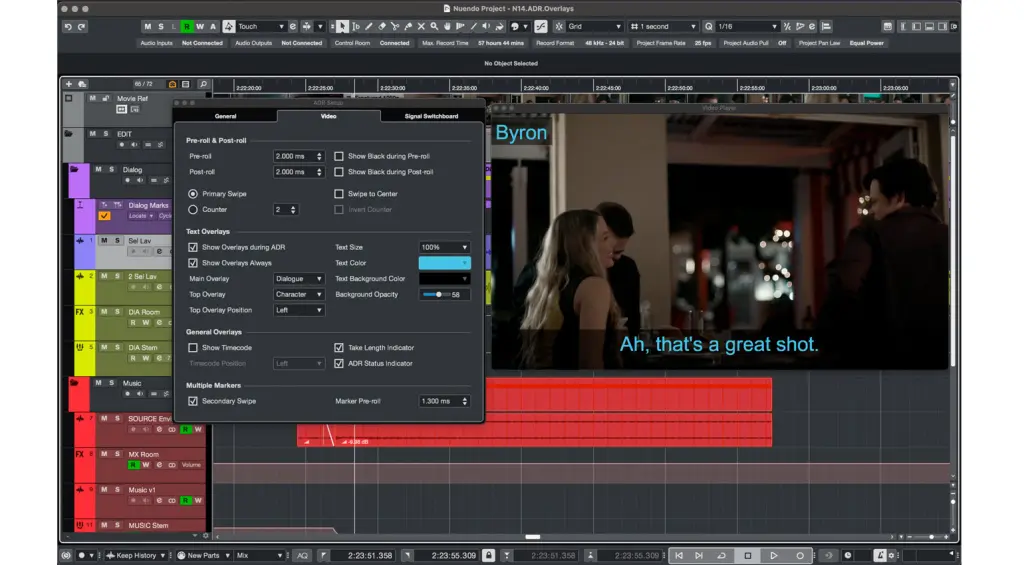Open the Text Size 100% dropdown

(443, 247)
